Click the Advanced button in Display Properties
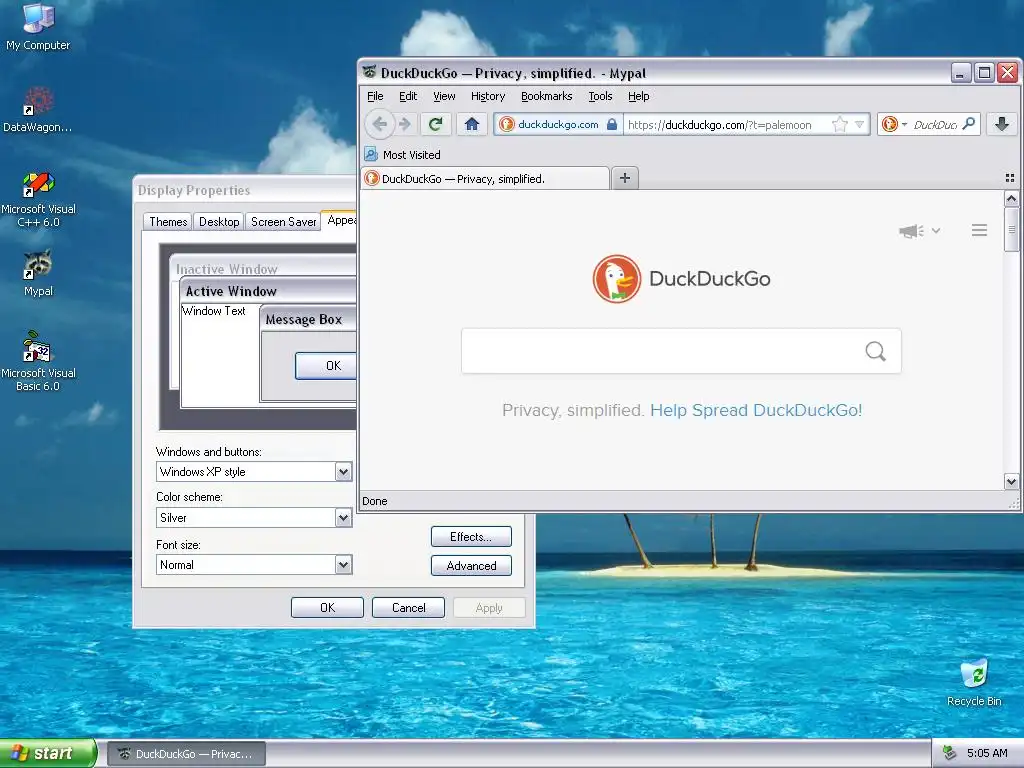The height and width of the screenshot is (768, 1024). point(471,566)
